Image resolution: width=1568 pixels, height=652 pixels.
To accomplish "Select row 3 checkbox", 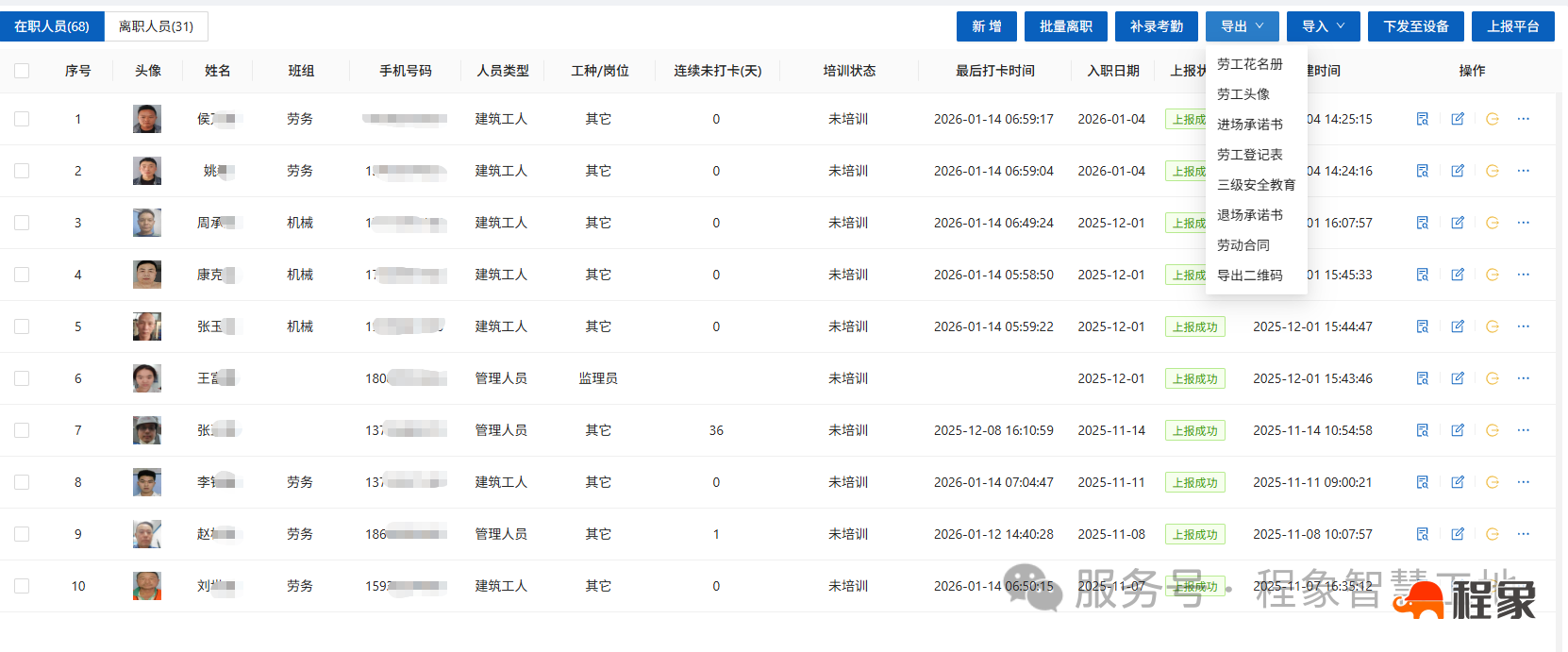I will [22, 223].
